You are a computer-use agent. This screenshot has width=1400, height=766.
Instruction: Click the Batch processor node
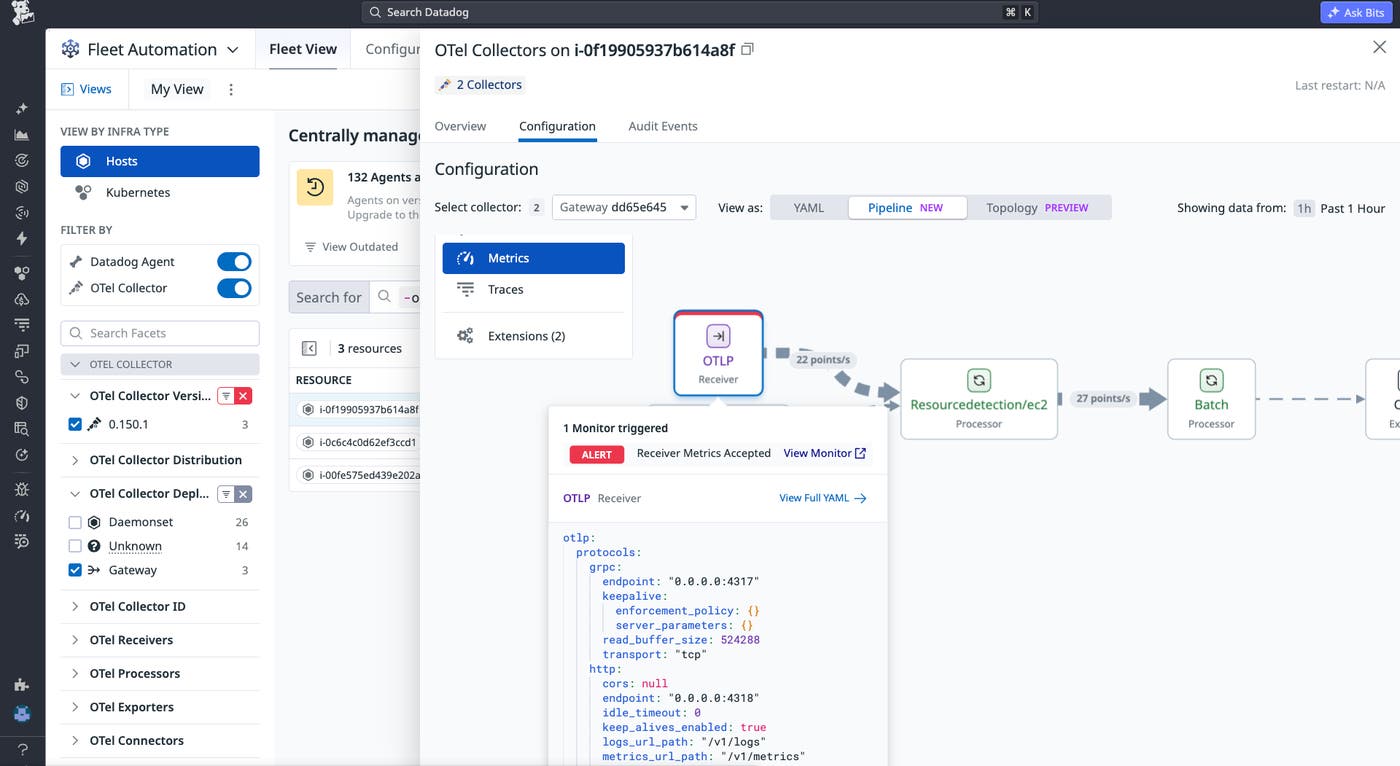[x=1211, y=399]
